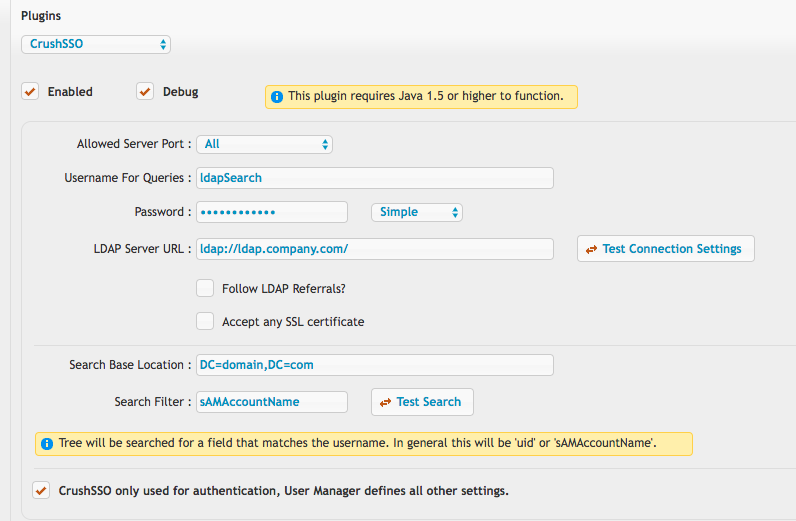The image size is (796, 521).
Task: Click the LDAP Server URL label
Action: [142, 249]
